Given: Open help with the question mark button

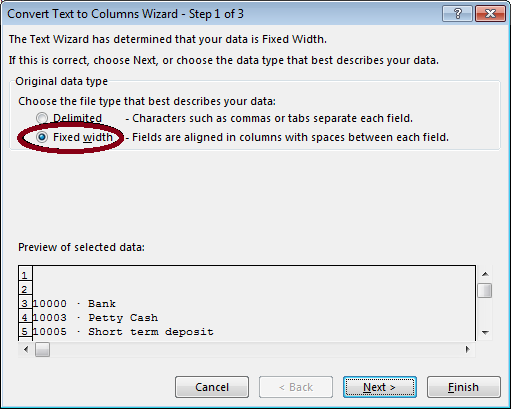Looking at the screenshot, I should point(457,14).
